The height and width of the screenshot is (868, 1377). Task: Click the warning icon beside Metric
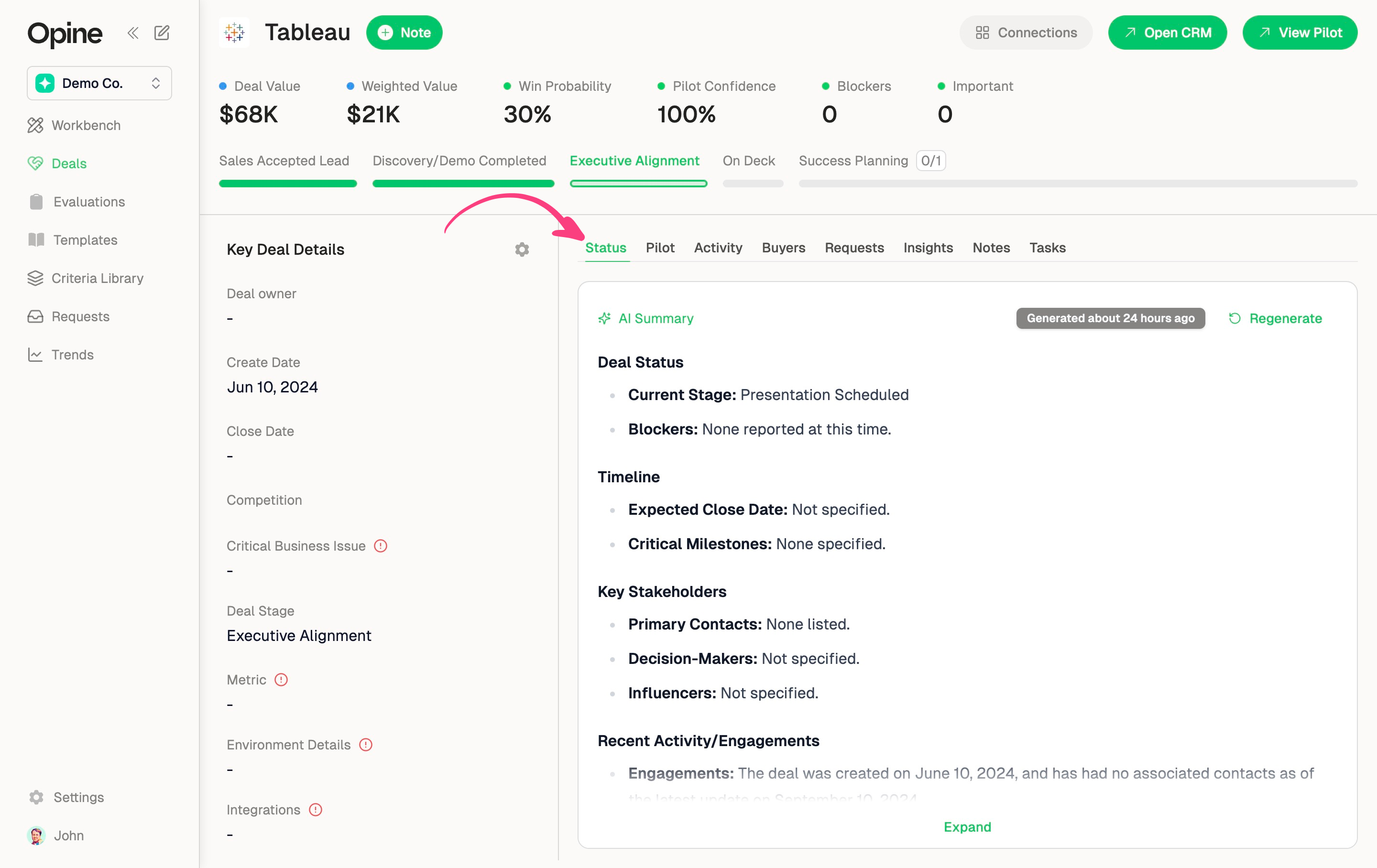point(281,679)
